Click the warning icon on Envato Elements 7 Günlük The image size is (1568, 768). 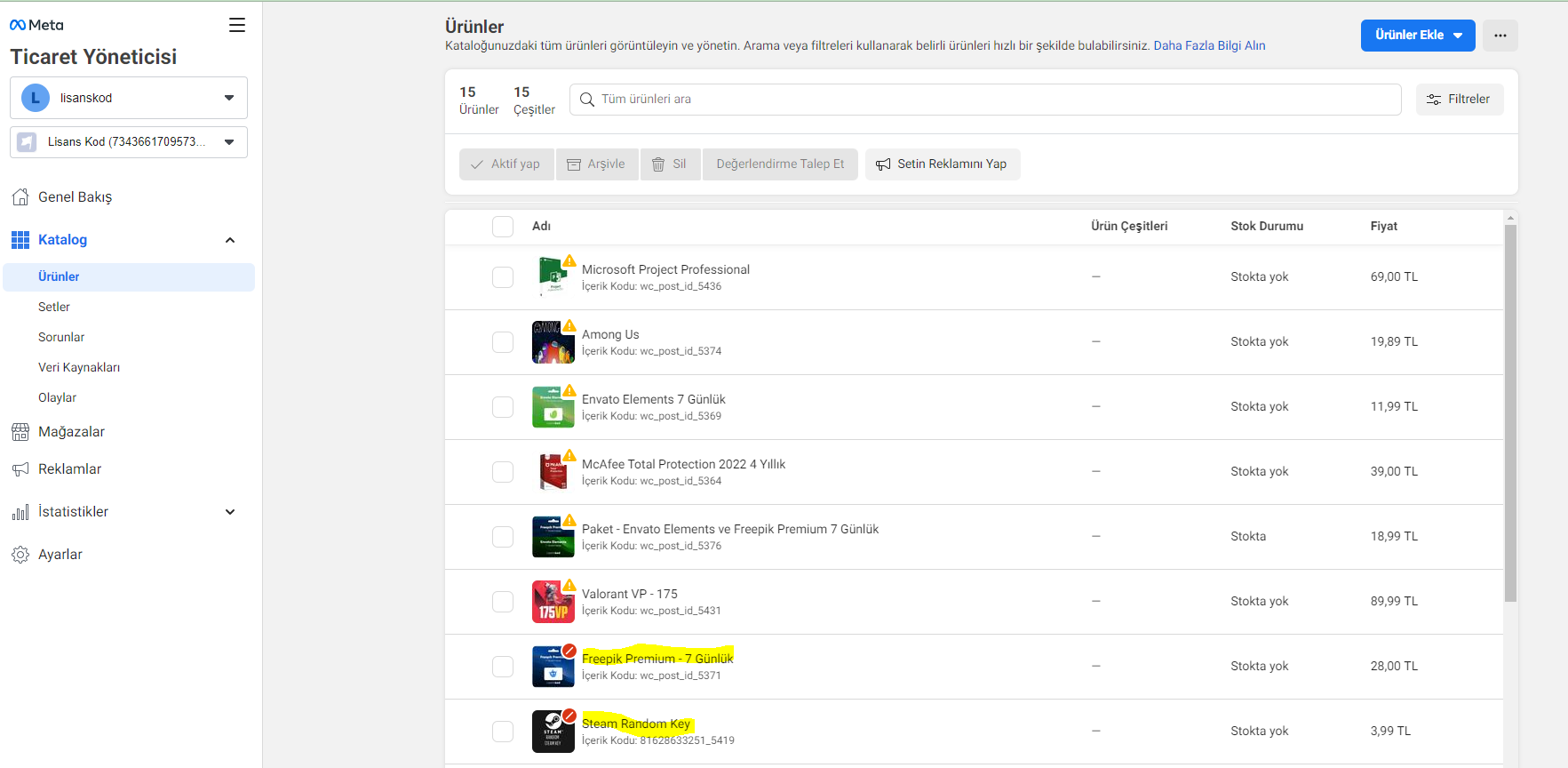(569, 391)
